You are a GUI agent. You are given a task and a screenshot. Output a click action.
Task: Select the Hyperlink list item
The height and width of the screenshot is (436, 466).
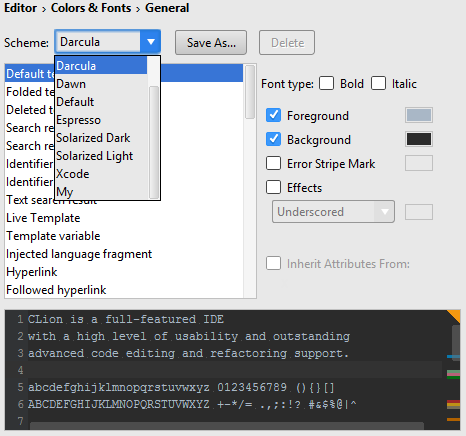coord(124,272)
